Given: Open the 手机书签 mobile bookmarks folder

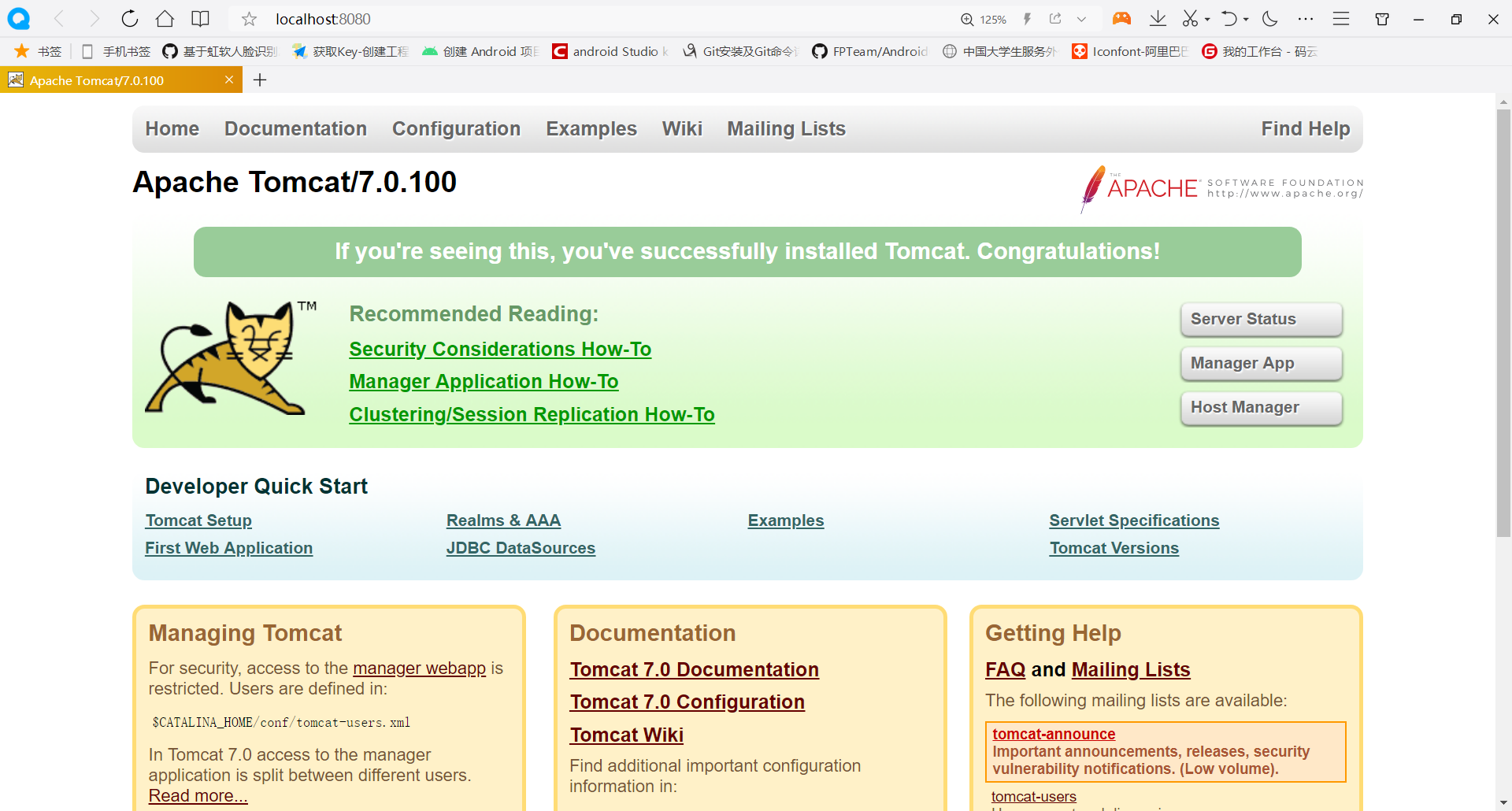Looking at the screenshot, I should point(116,51).
